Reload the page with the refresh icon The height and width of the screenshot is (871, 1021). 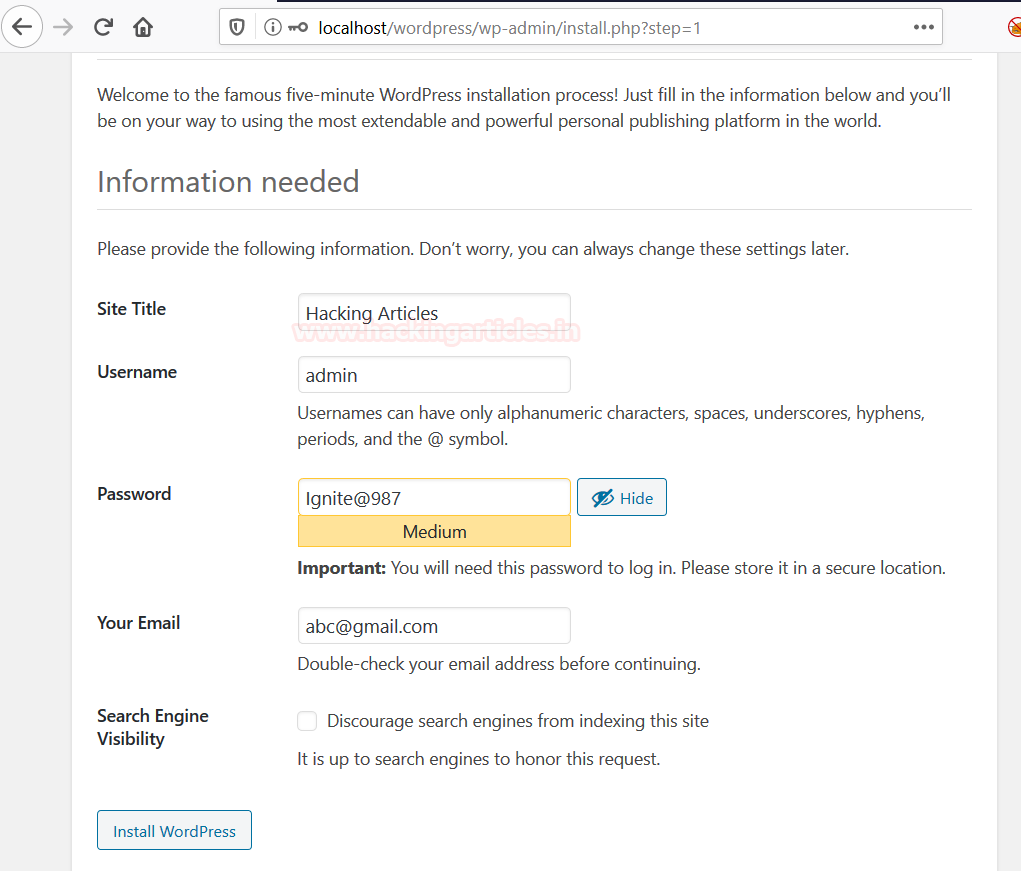coord(103,27)
